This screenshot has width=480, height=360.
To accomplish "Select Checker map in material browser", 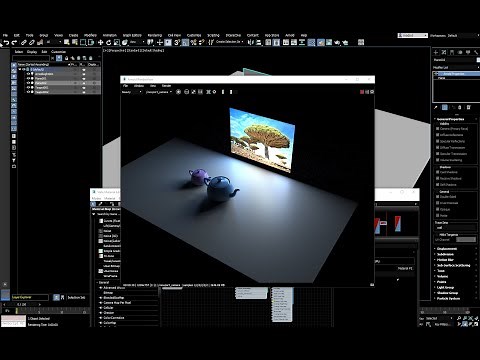I will [x=109, y=313].
